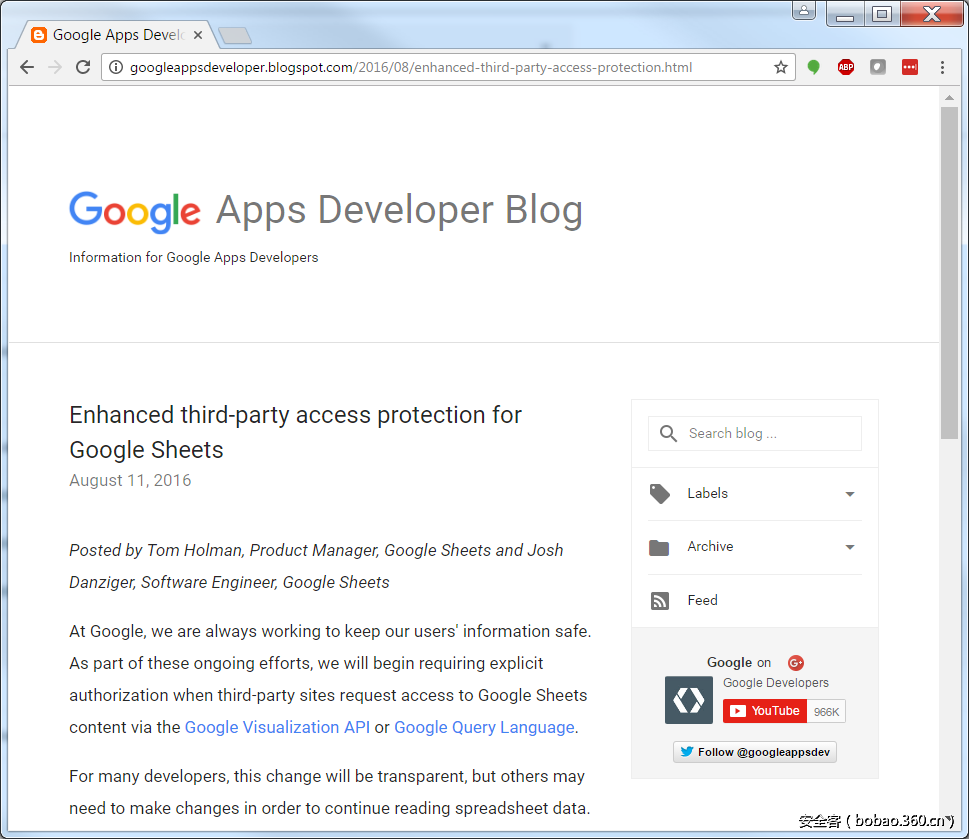The image size is (969, 839).
Task: Click the Google Developers logo thumbnail
Action: click(689, 700)
